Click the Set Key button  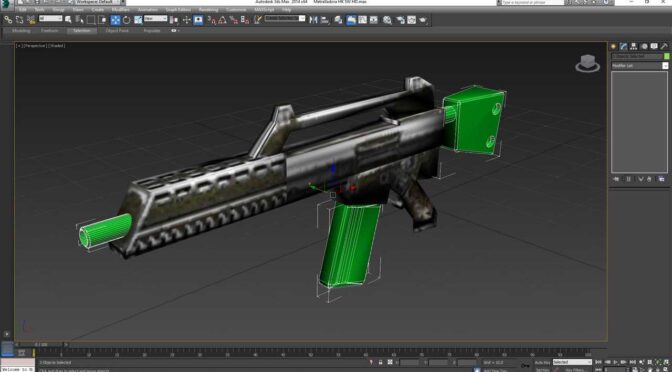pyautogui.click(x=542, y=369)
